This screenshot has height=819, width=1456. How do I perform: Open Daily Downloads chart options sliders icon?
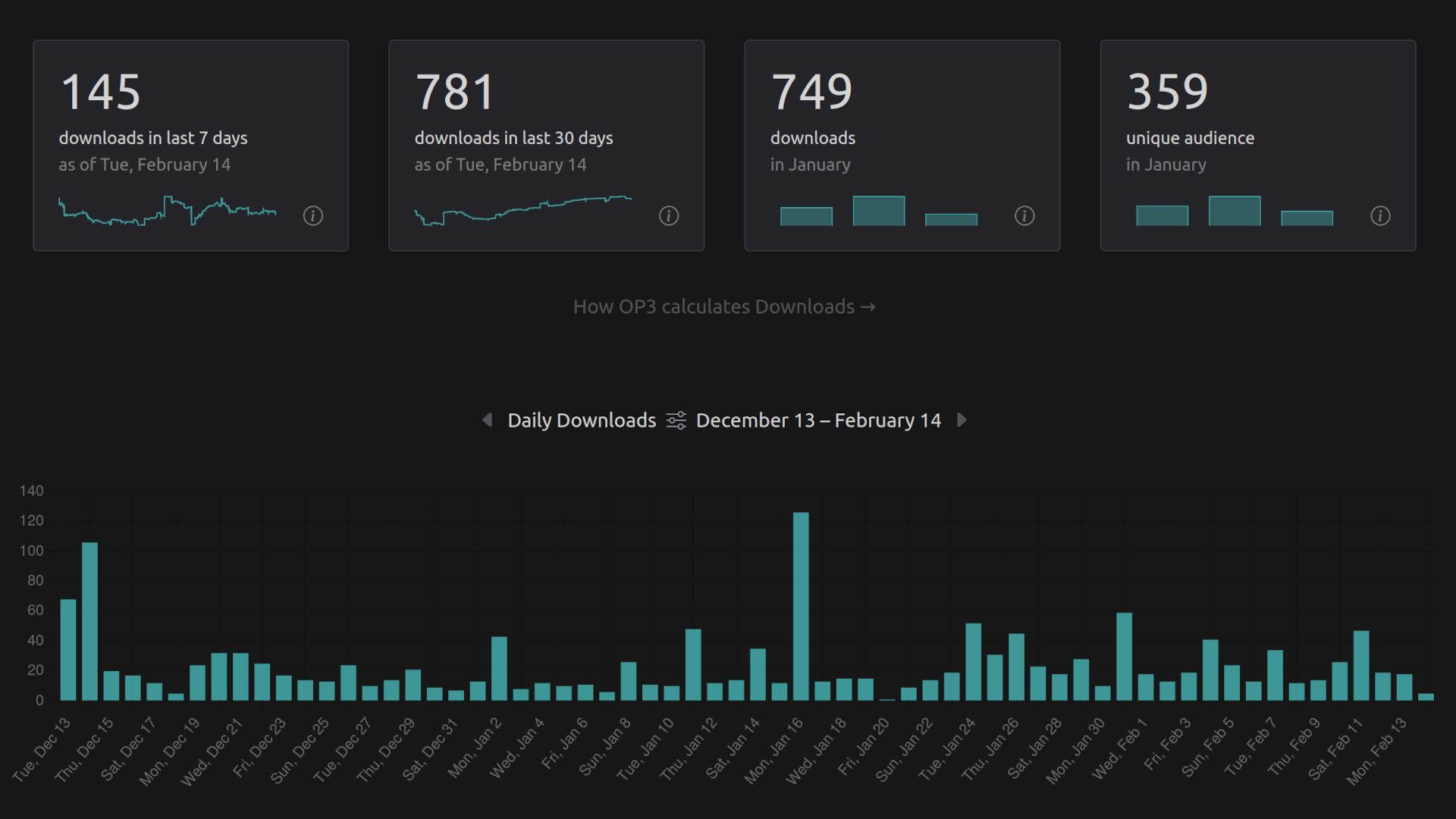click(676, 420)
